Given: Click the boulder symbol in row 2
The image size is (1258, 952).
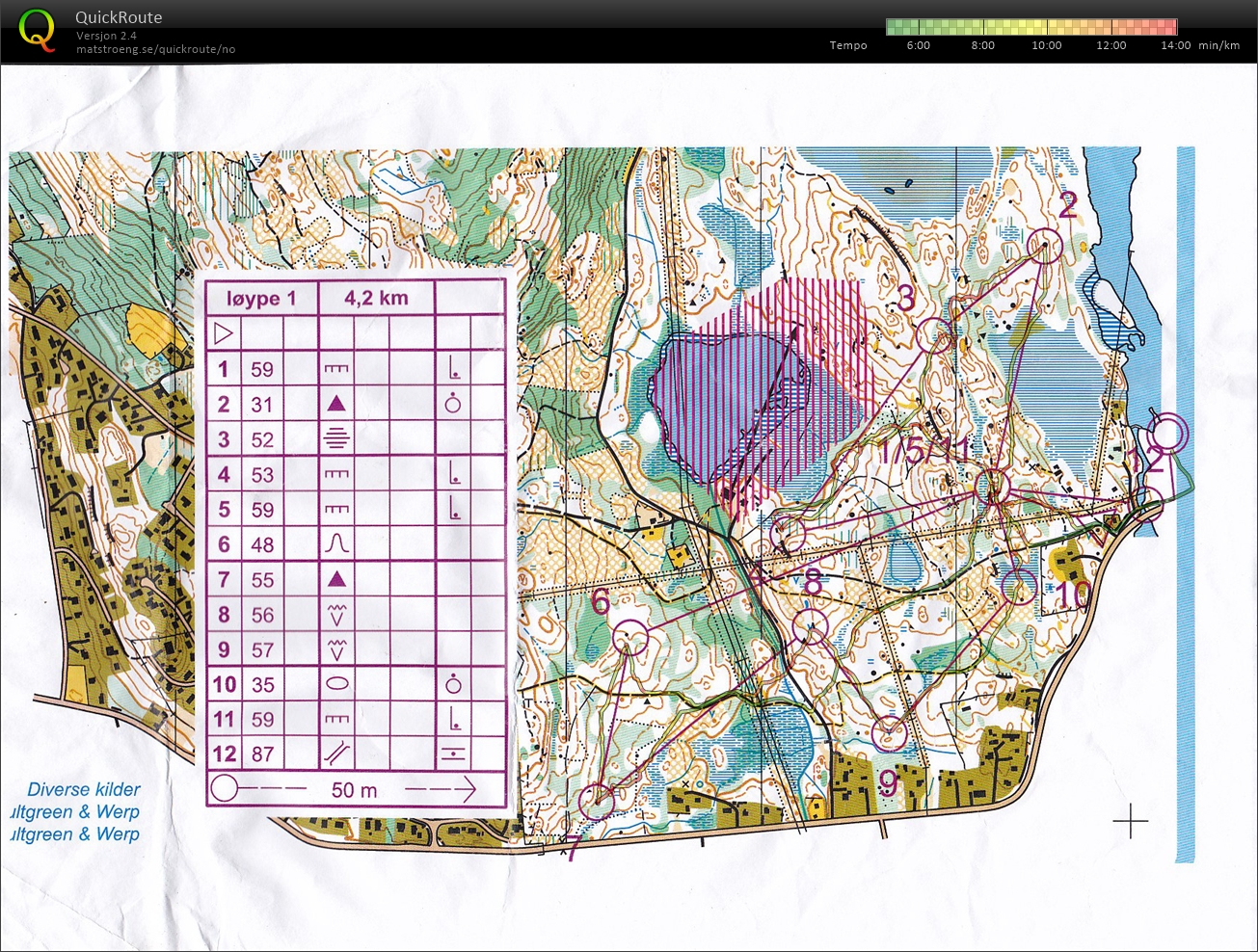Looking at the screenshot, I should point(336,404).
